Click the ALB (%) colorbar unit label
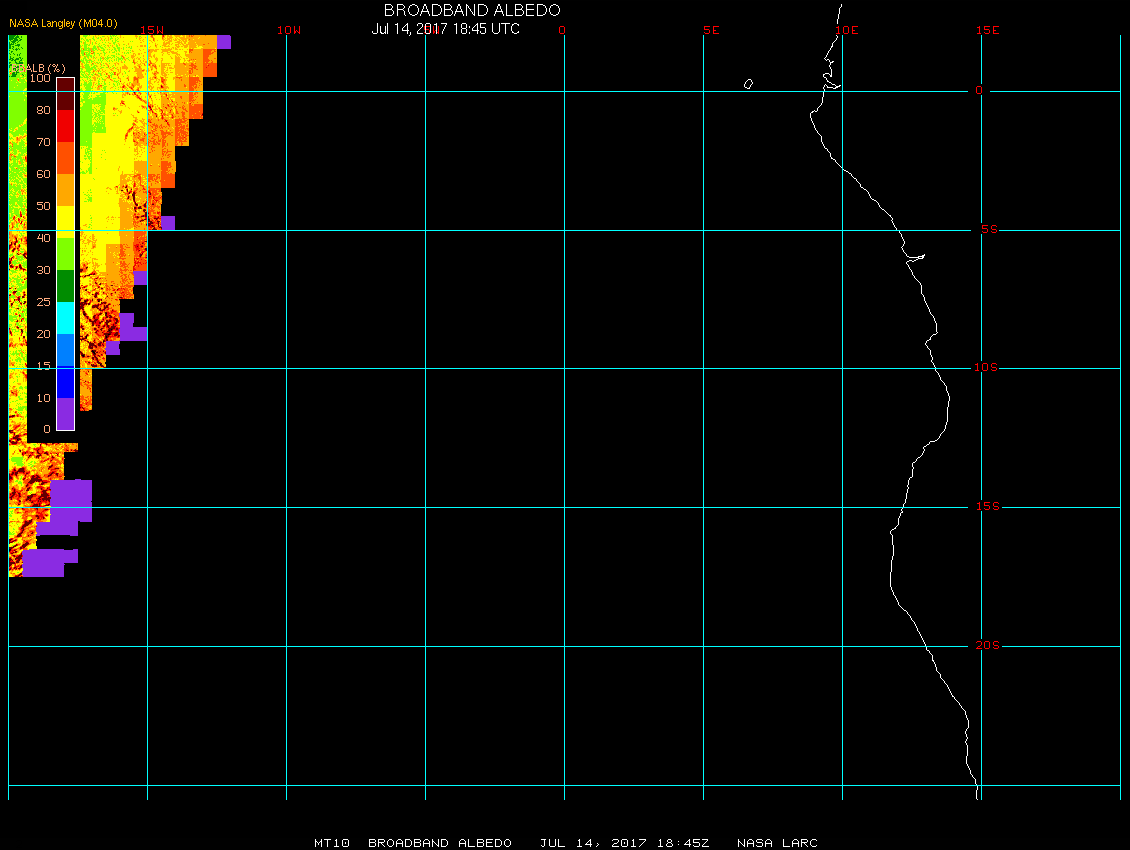 pos(40,68)
